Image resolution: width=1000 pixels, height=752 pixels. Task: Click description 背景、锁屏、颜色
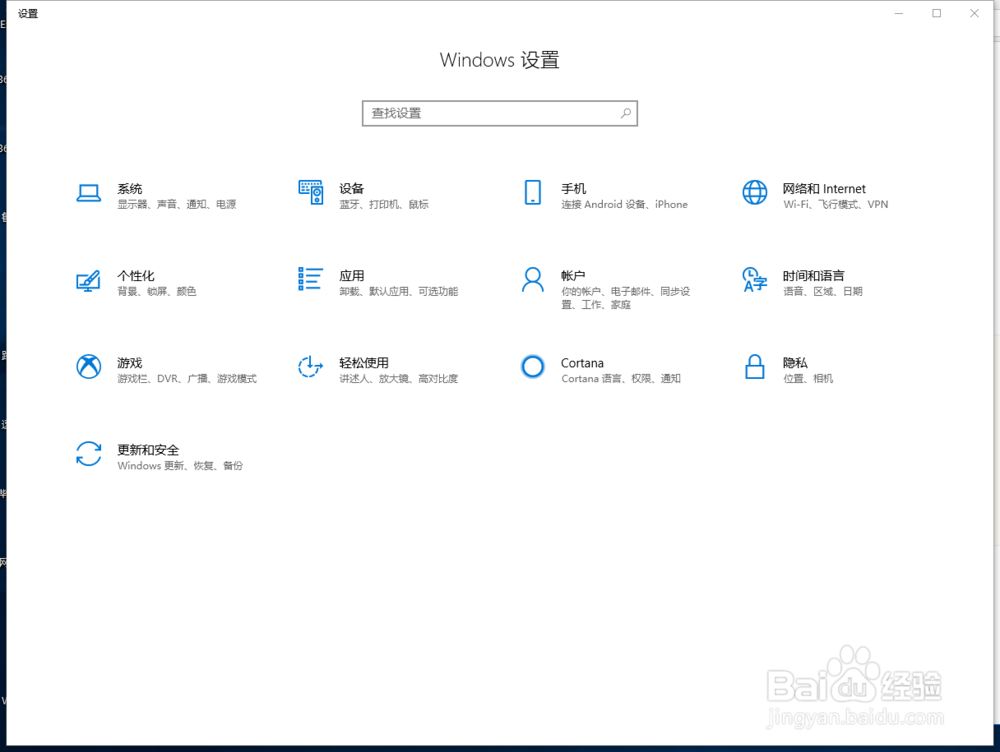click(x=157, y=291)
